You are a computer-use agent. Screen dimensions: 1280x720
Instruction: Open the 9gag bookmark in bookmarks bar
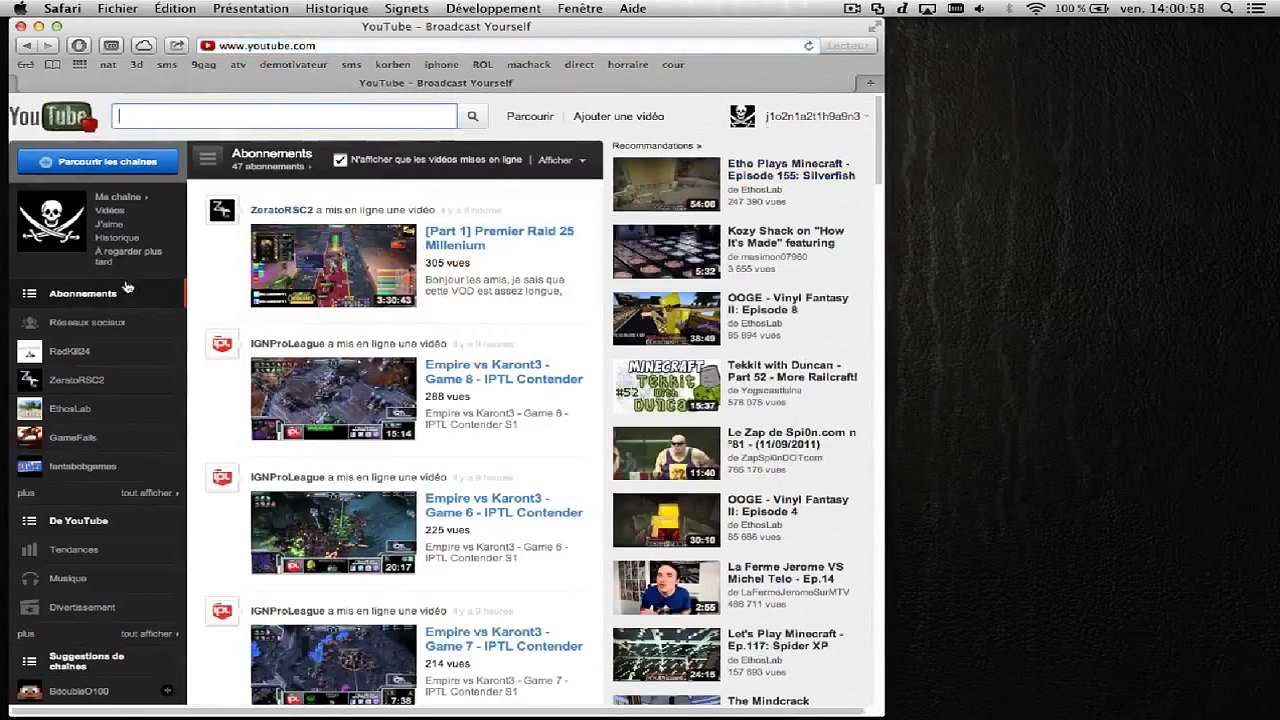(203, 65)
